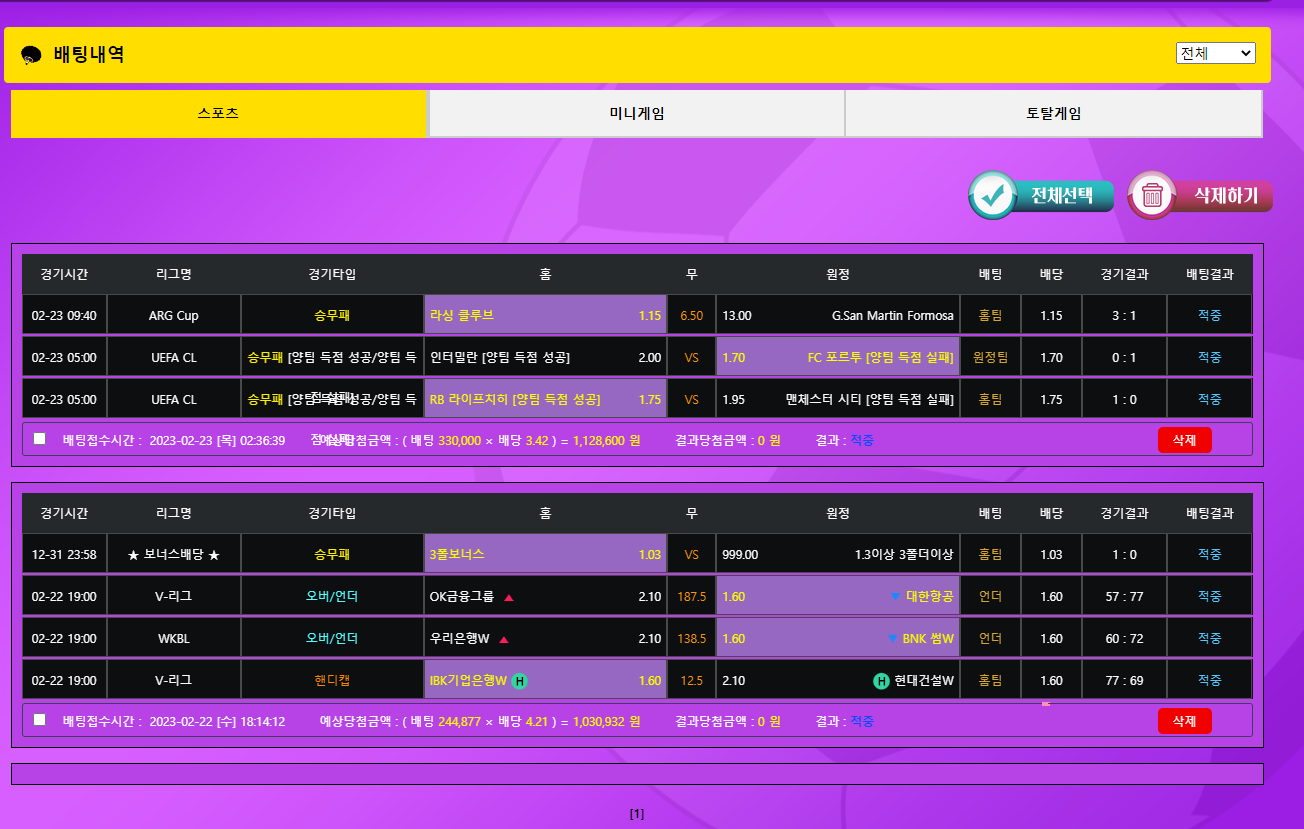
Task: Click the trash can icon on 삭제하기
Action: [x=1153, y=196]
